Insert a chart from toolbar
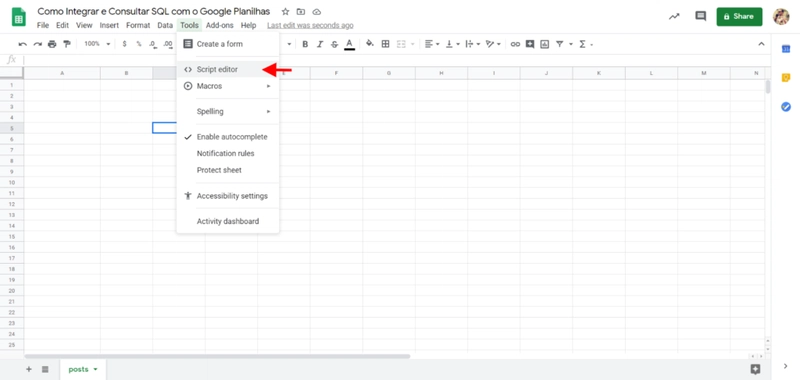The width and height of the screenshot is (800, 380). (x=545, y=44)
